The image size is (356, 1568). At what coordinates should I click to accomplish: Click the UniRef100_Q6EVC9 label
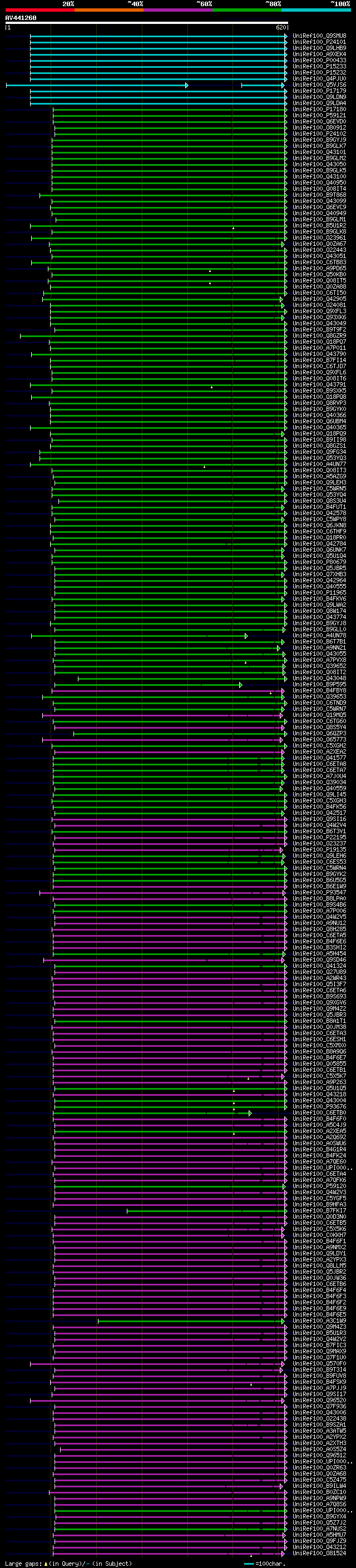(319, 207)
